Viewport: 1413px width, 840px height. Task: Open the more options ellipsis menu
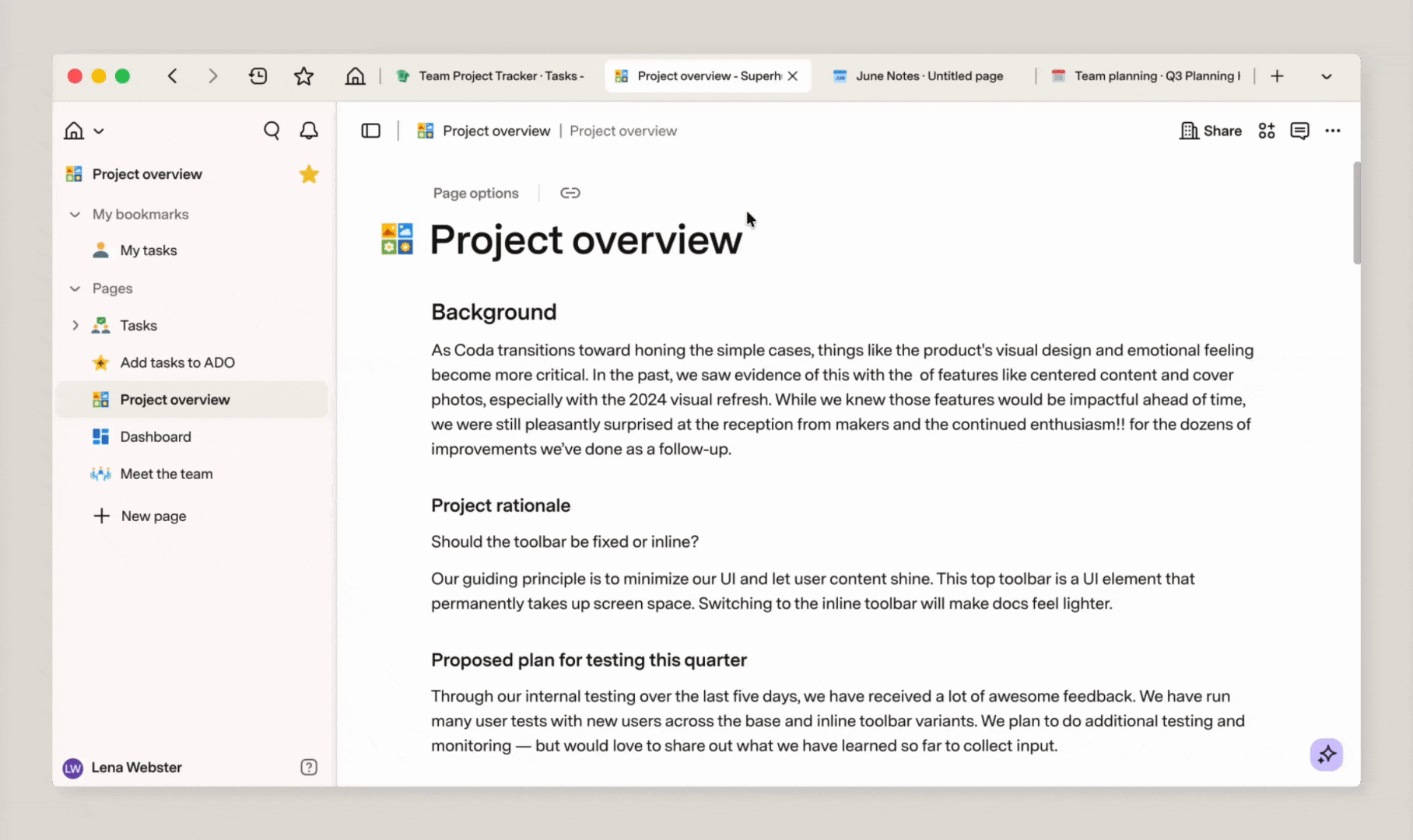1333,131
